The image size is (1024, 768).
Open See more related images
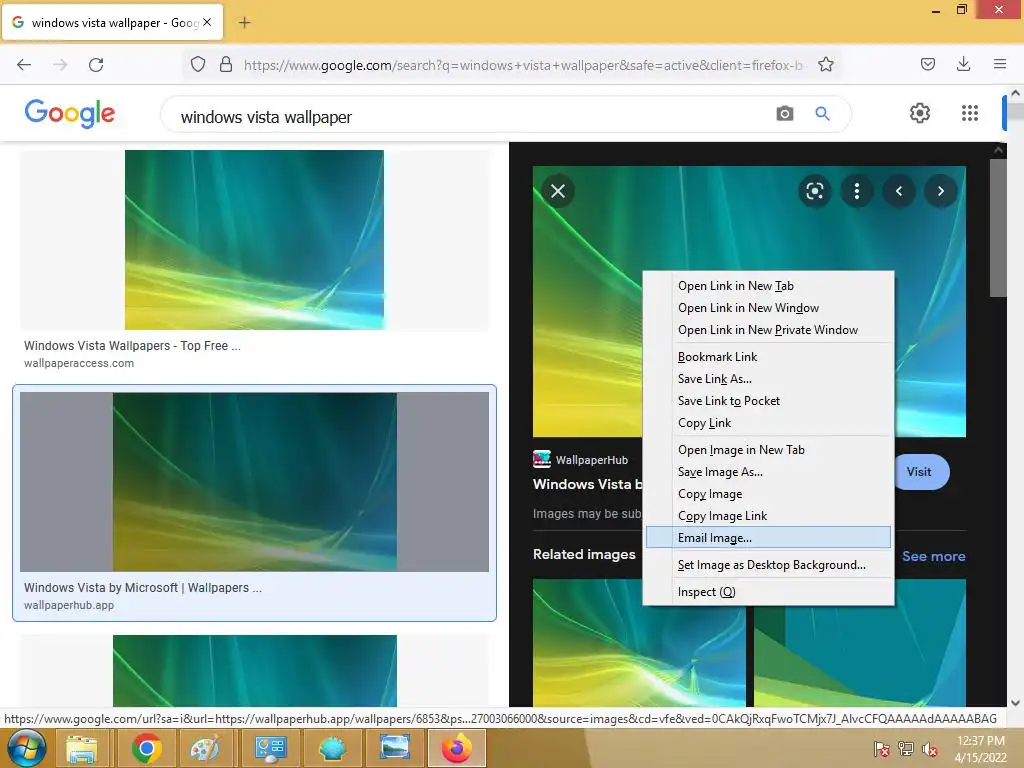click(933, 556)
